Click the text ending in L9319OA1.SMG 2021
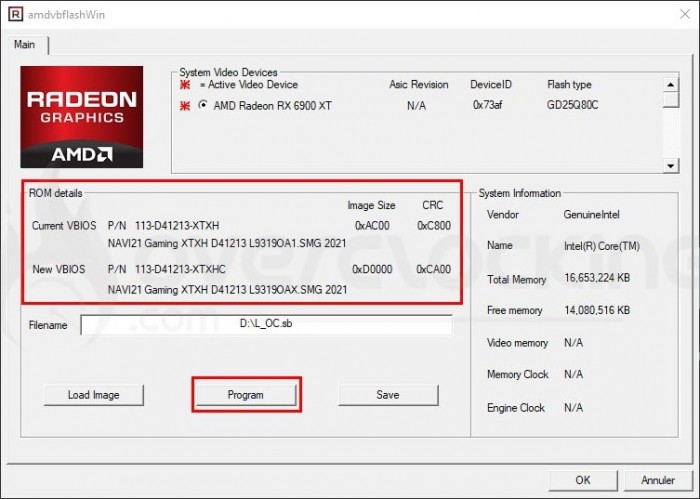This screenshot has height=499, width=700. [227, 244]
